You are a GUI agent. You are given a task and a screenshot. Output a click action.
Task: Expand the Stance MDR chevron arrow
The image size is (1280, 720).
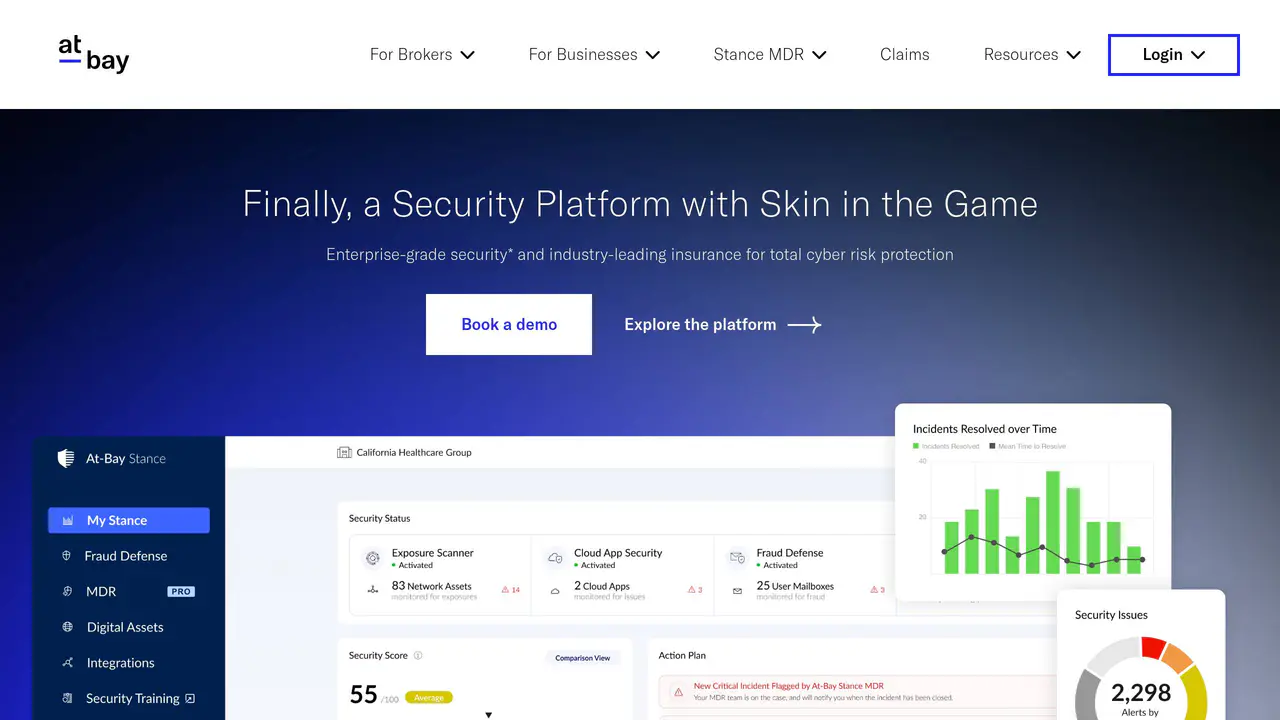[x=819, y=55]
